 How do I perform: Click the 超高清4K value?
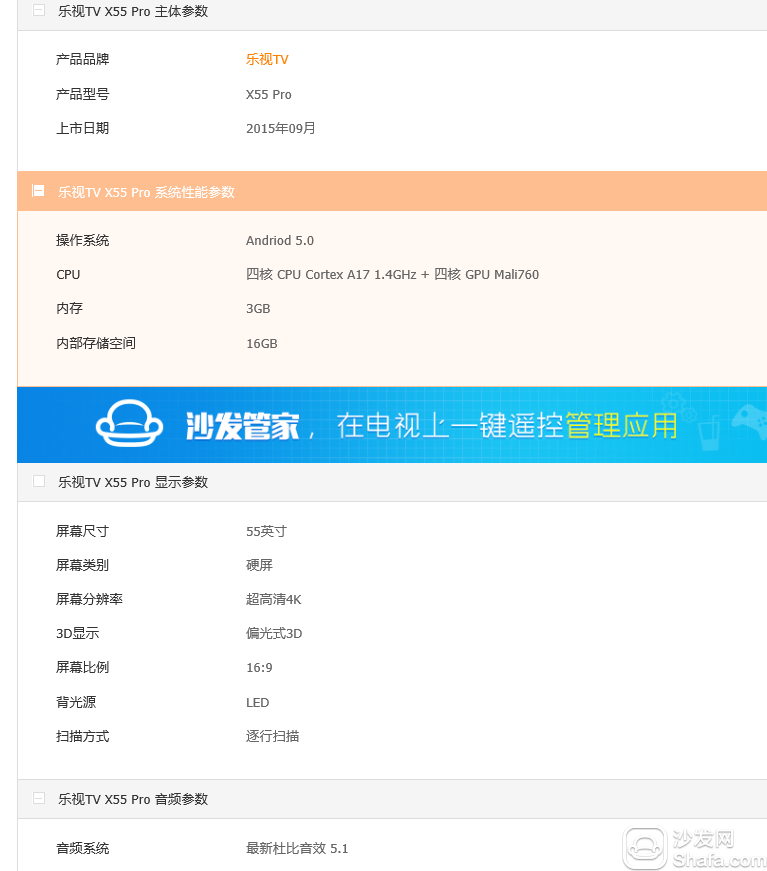pos(274,599)
